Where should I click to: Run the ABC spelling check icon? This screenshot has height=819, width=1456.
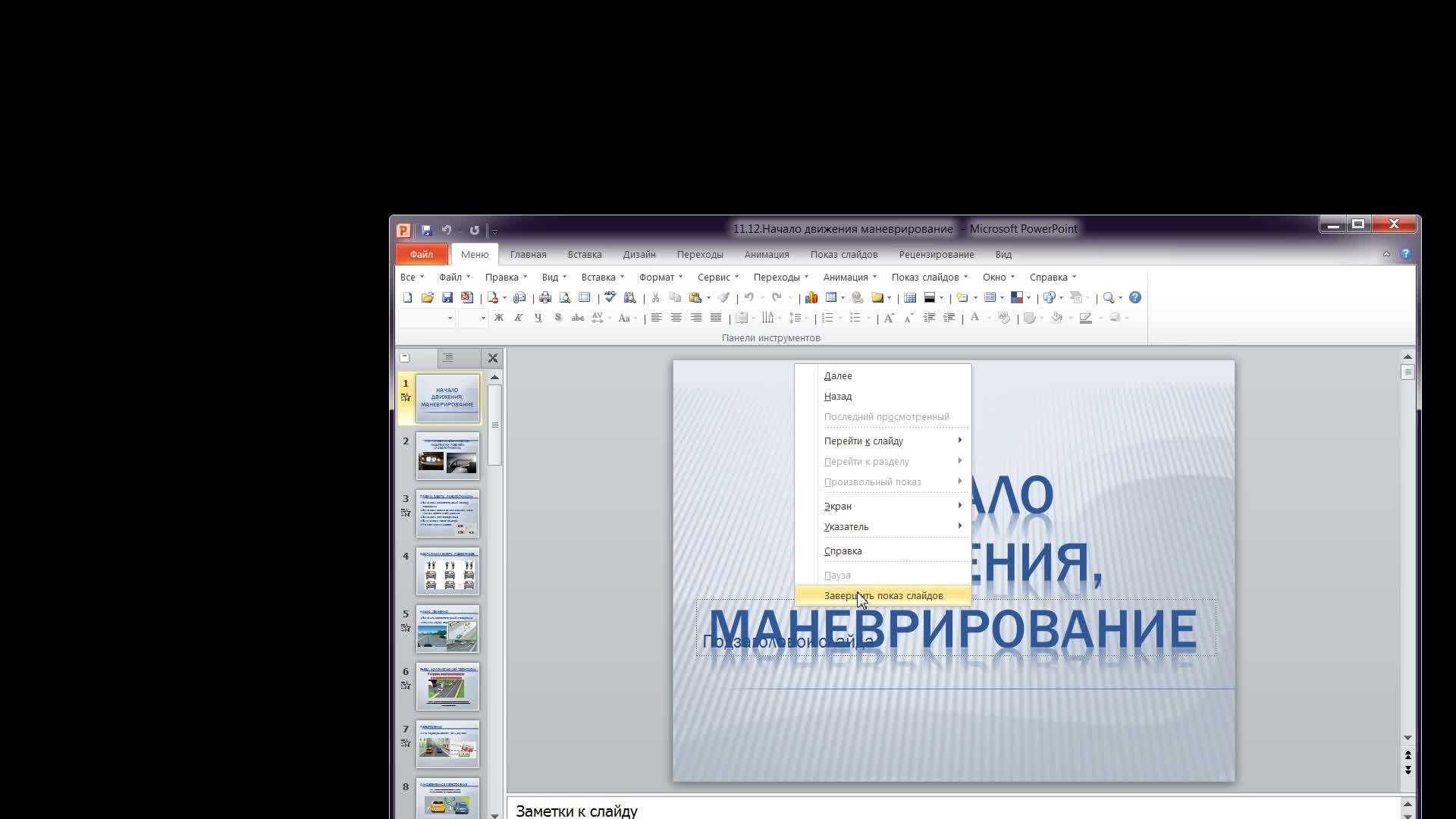click(610, 297)
